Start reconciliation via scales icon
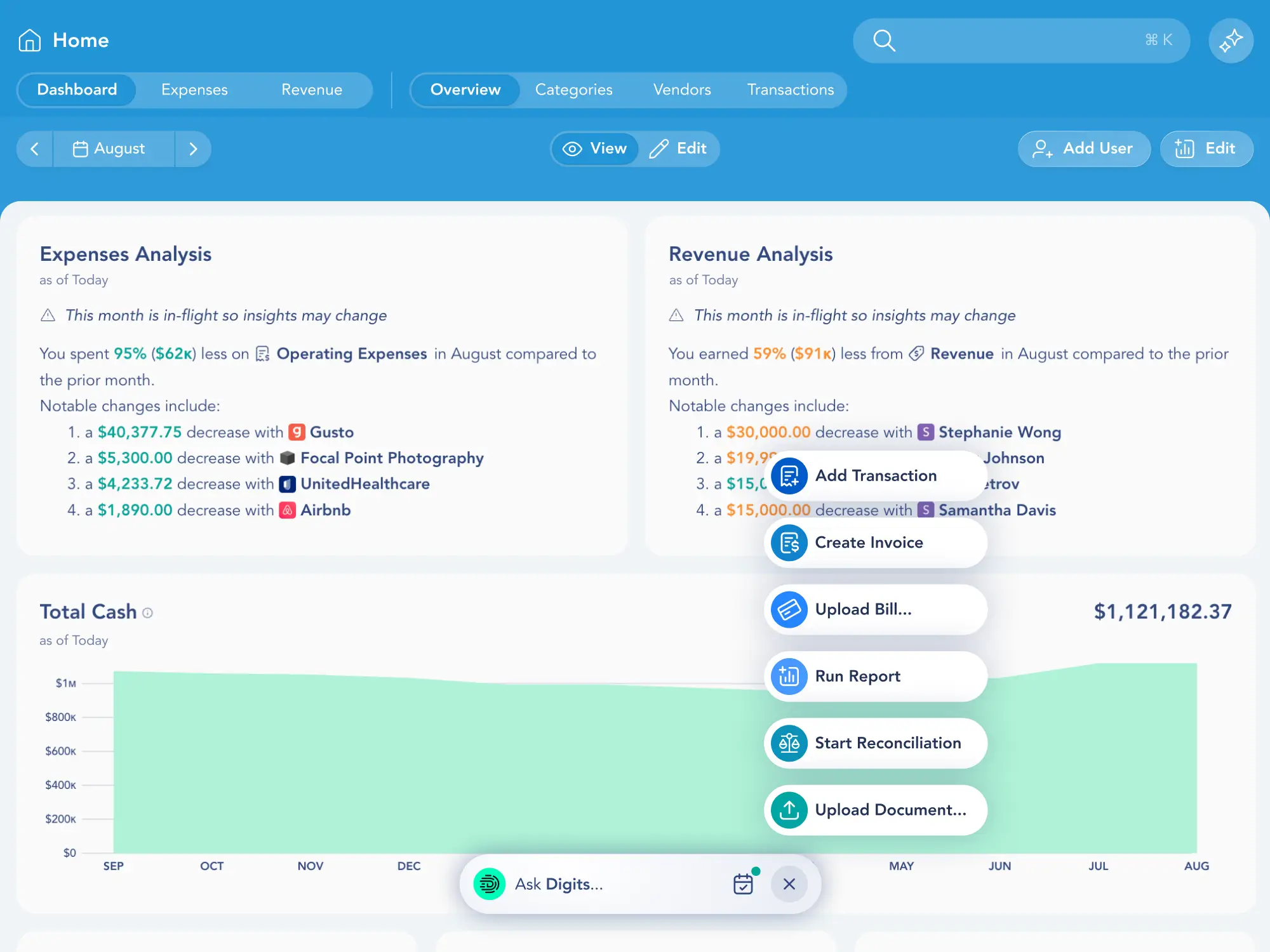 coord(789,743)
